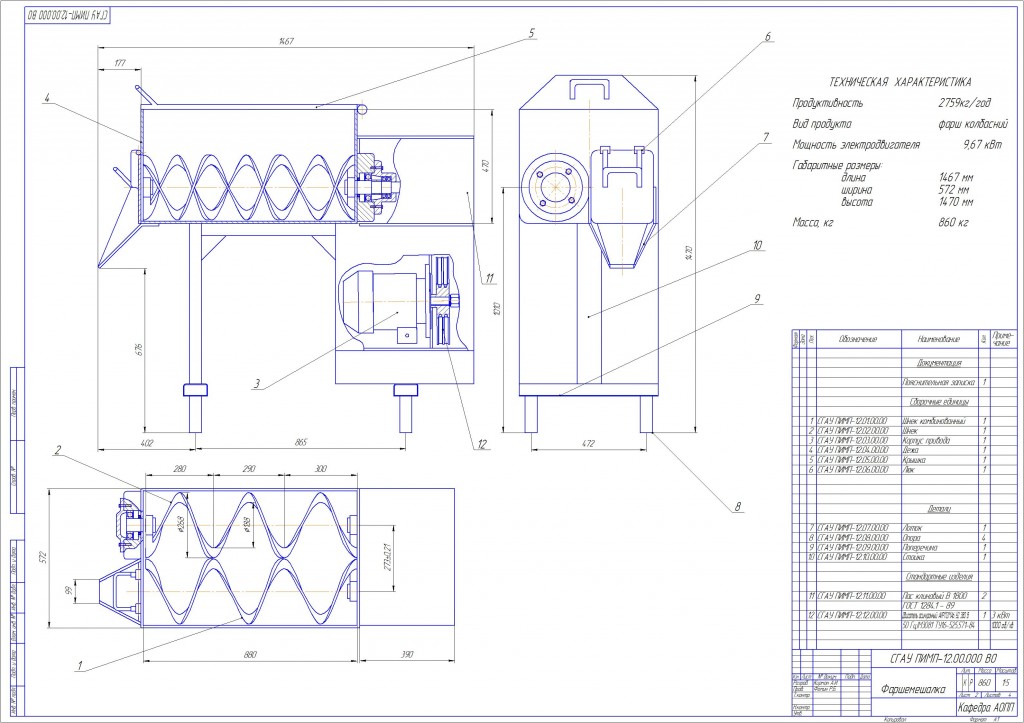Select the "Вид продукта" label
This screenshot has height=723, width=1024.
click(822, 124)
